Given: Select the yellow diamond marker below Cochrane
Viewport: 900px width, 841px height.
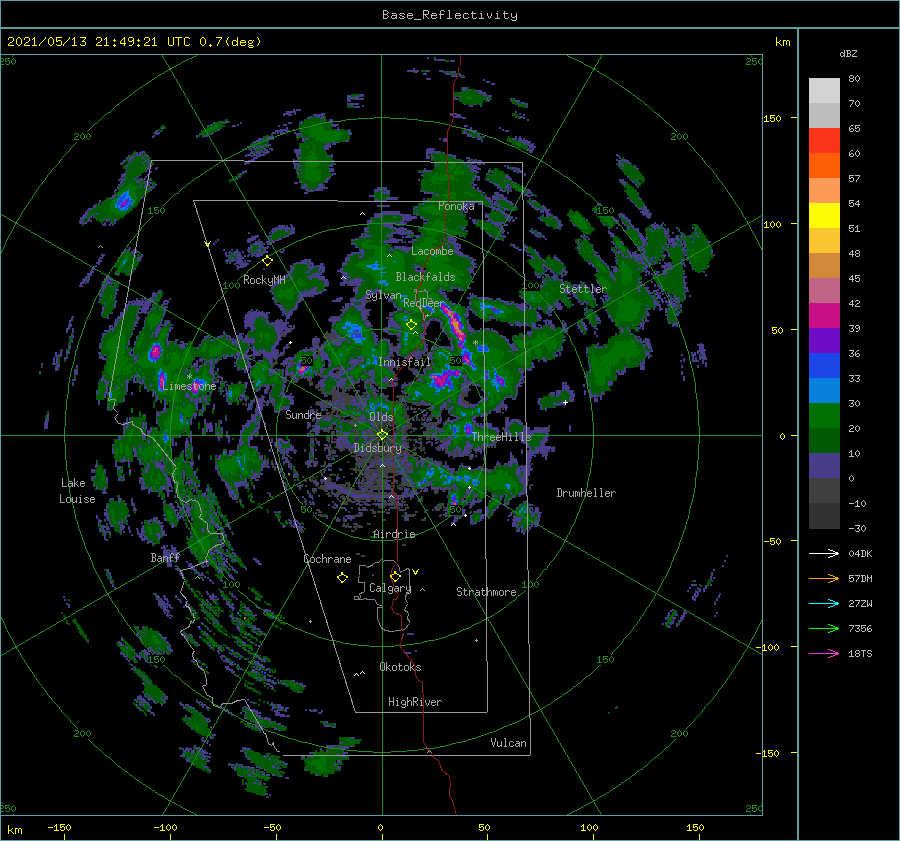Looking at the screenshot, I should (342, 578).
